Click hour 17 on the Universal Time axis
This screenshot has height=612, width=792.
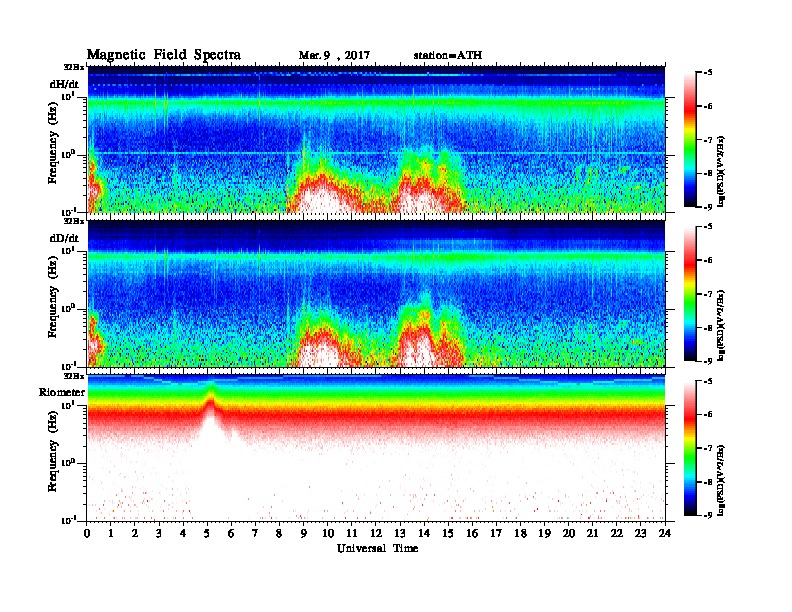pos(497,534)
